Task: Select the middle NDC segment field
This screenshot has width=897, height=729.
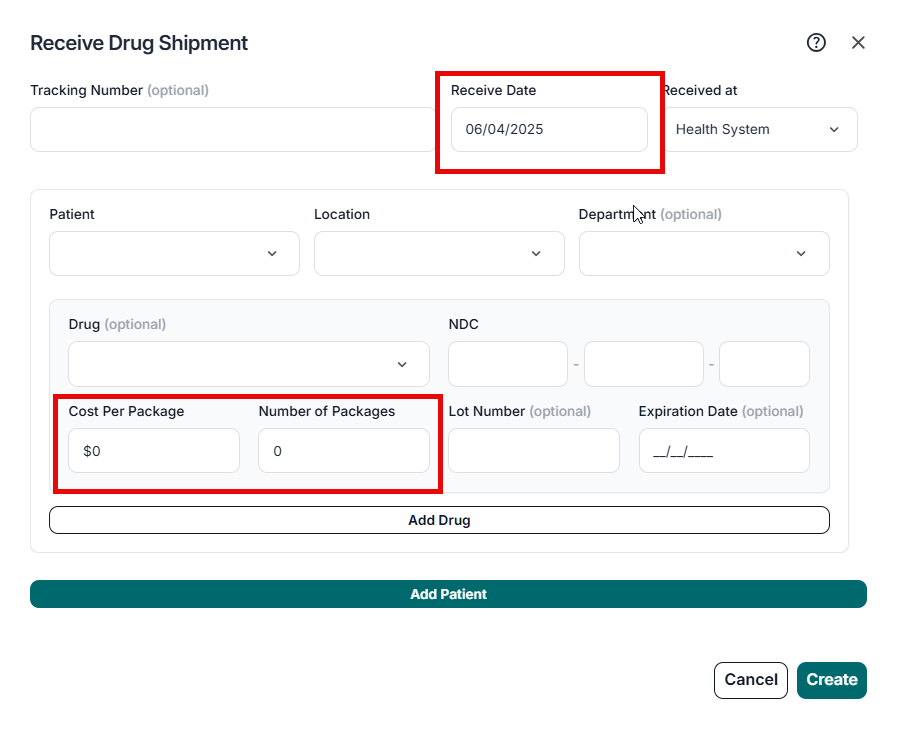Action: tap(643, 364)
